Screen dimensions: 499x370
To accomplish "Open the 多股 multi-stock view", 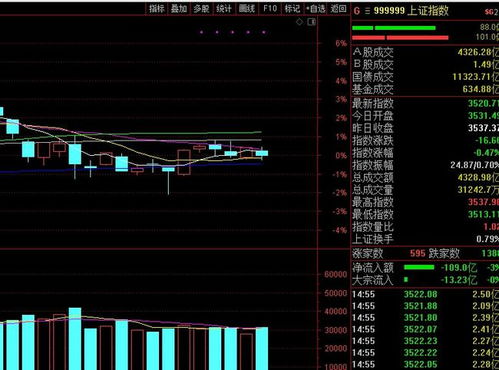I will click(x=201, y=9).
